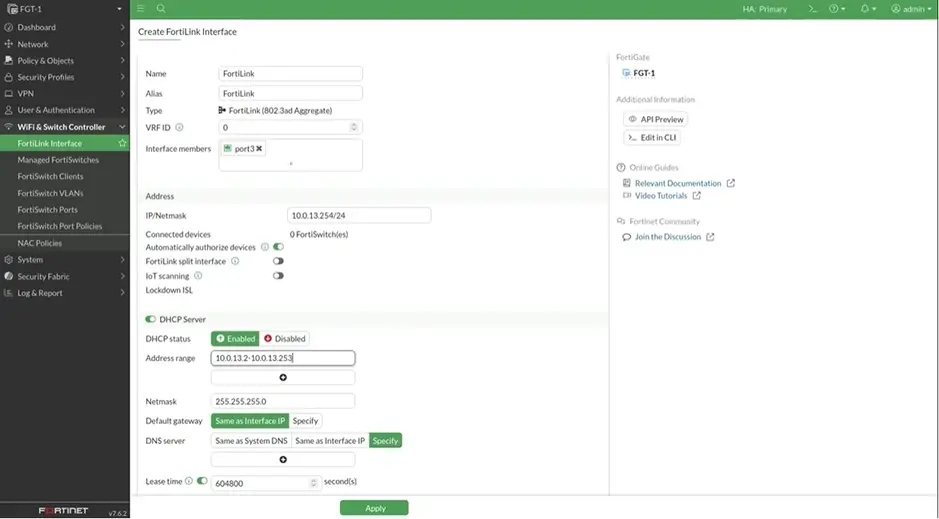Click the Lease time info icon
This screenshot has width=939, height=519.
click(189, 481)
